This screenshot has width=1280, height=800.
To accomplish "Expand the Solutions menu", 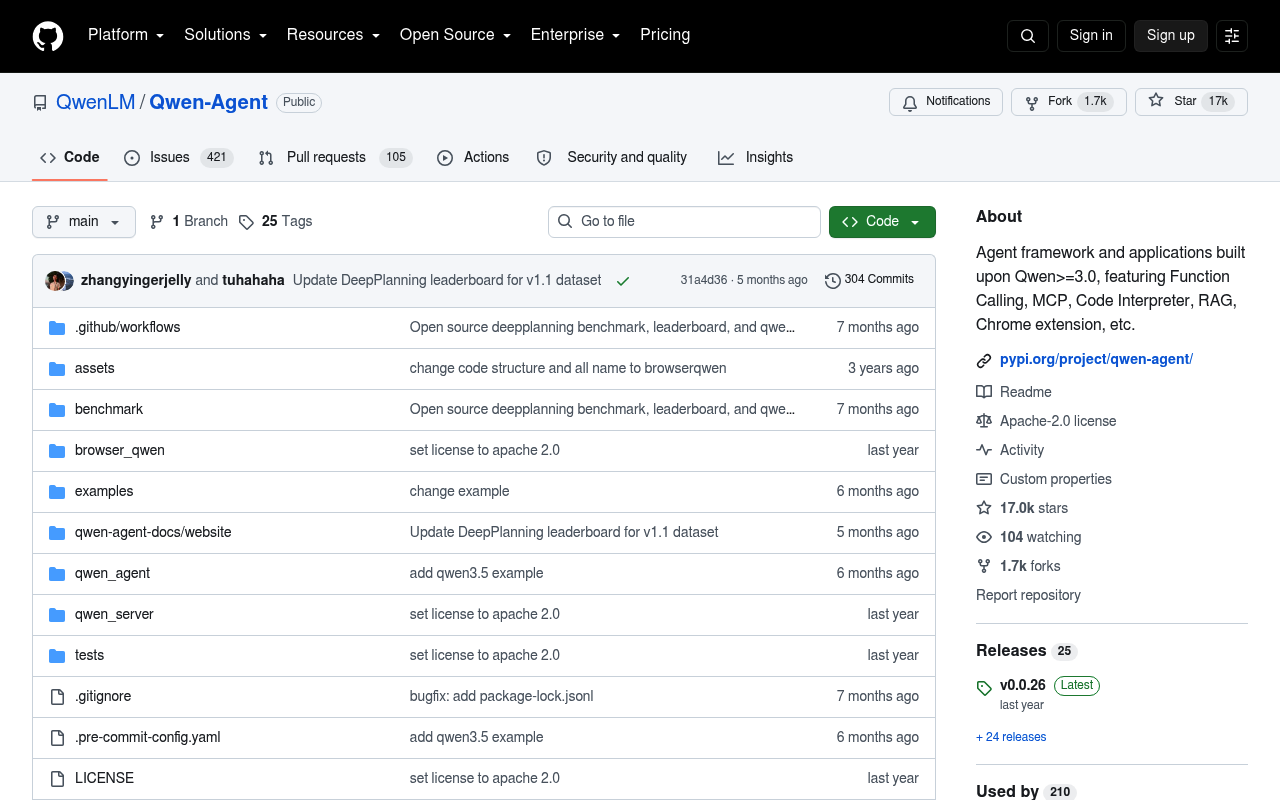I will pyautogui.click(x=225, y=35).
